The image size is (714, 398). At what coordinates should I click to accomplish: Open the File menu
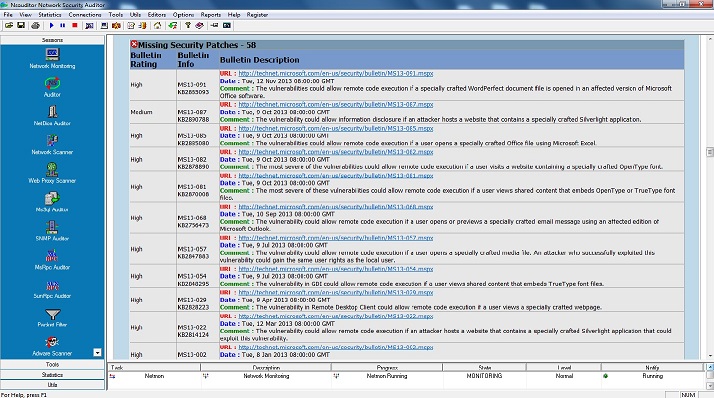click(x=8, y=15)
